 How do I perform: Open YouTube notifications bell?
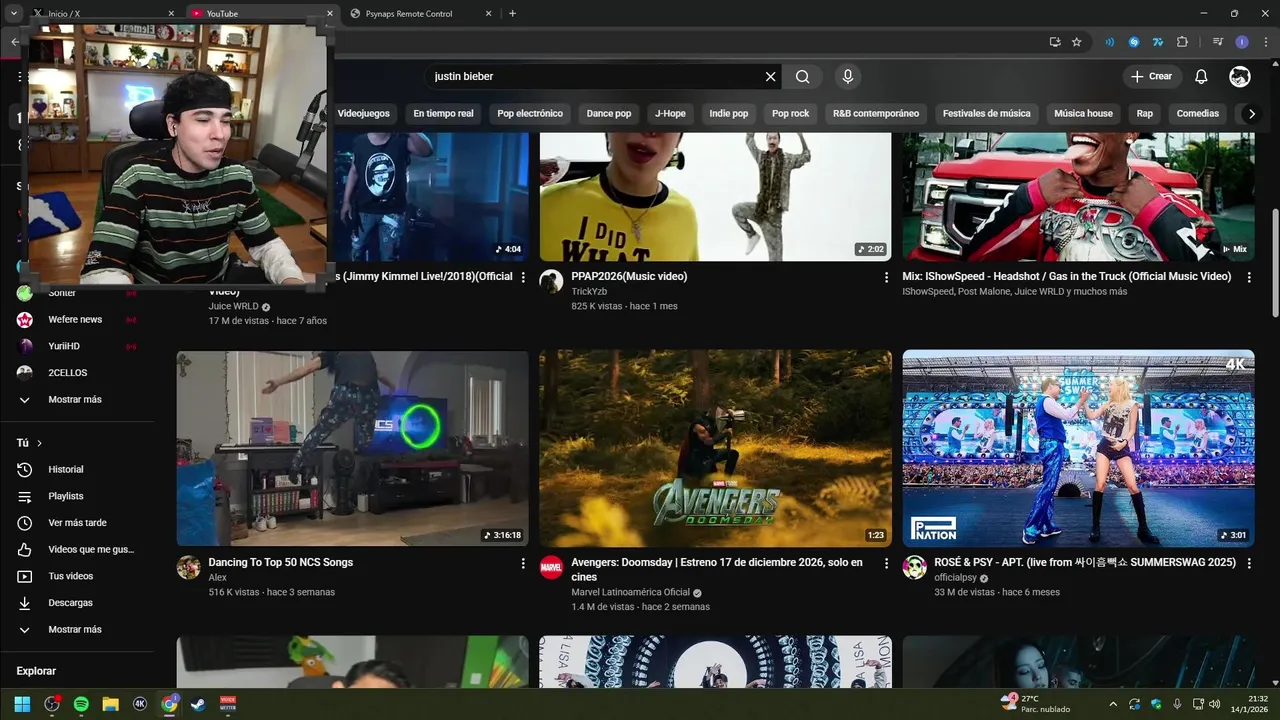(1202, 77)
